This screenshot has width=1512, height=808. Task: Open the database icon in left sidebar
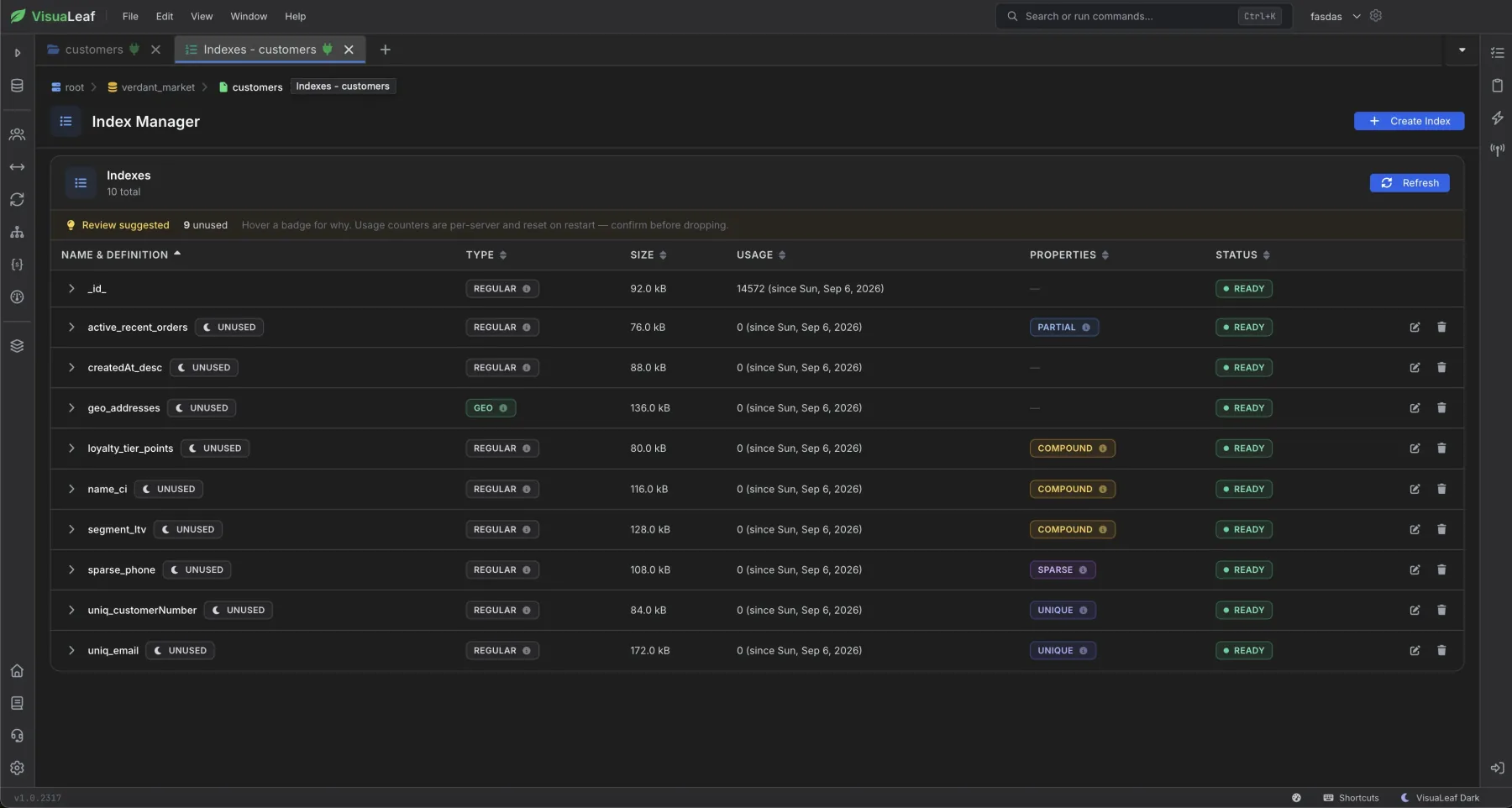(17, 86)
